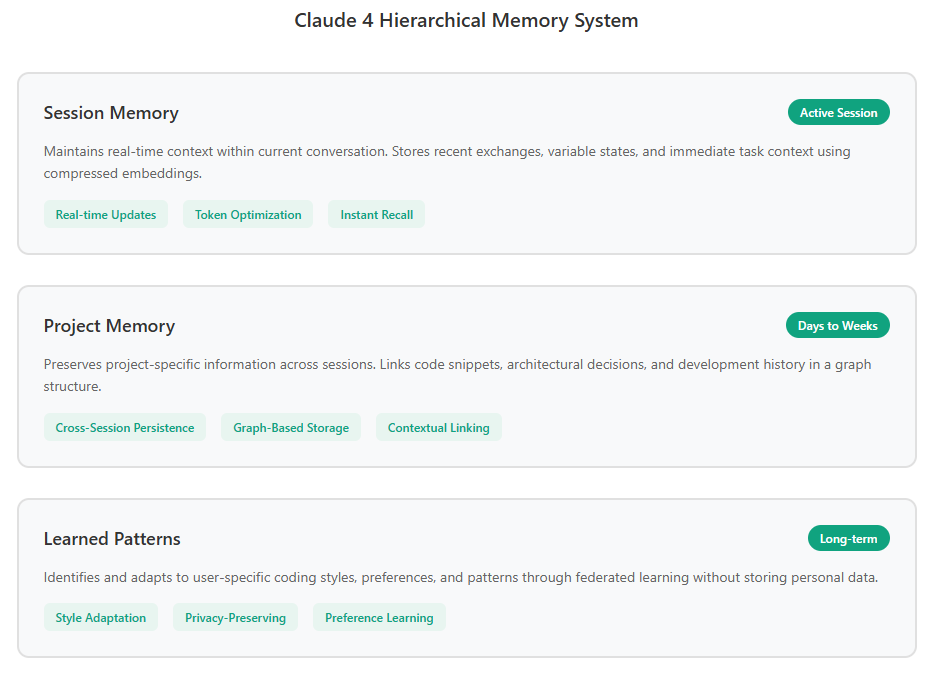Select the Preference Learning tag
Image resolution: width=937 pixels, height=677 pixels.
pyautogui.click(x=379, y=617)
